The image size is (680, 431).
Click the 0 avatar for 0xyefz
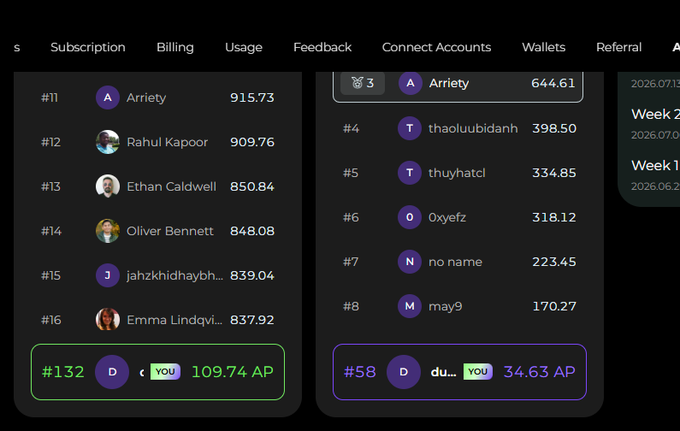click(410, 217)
